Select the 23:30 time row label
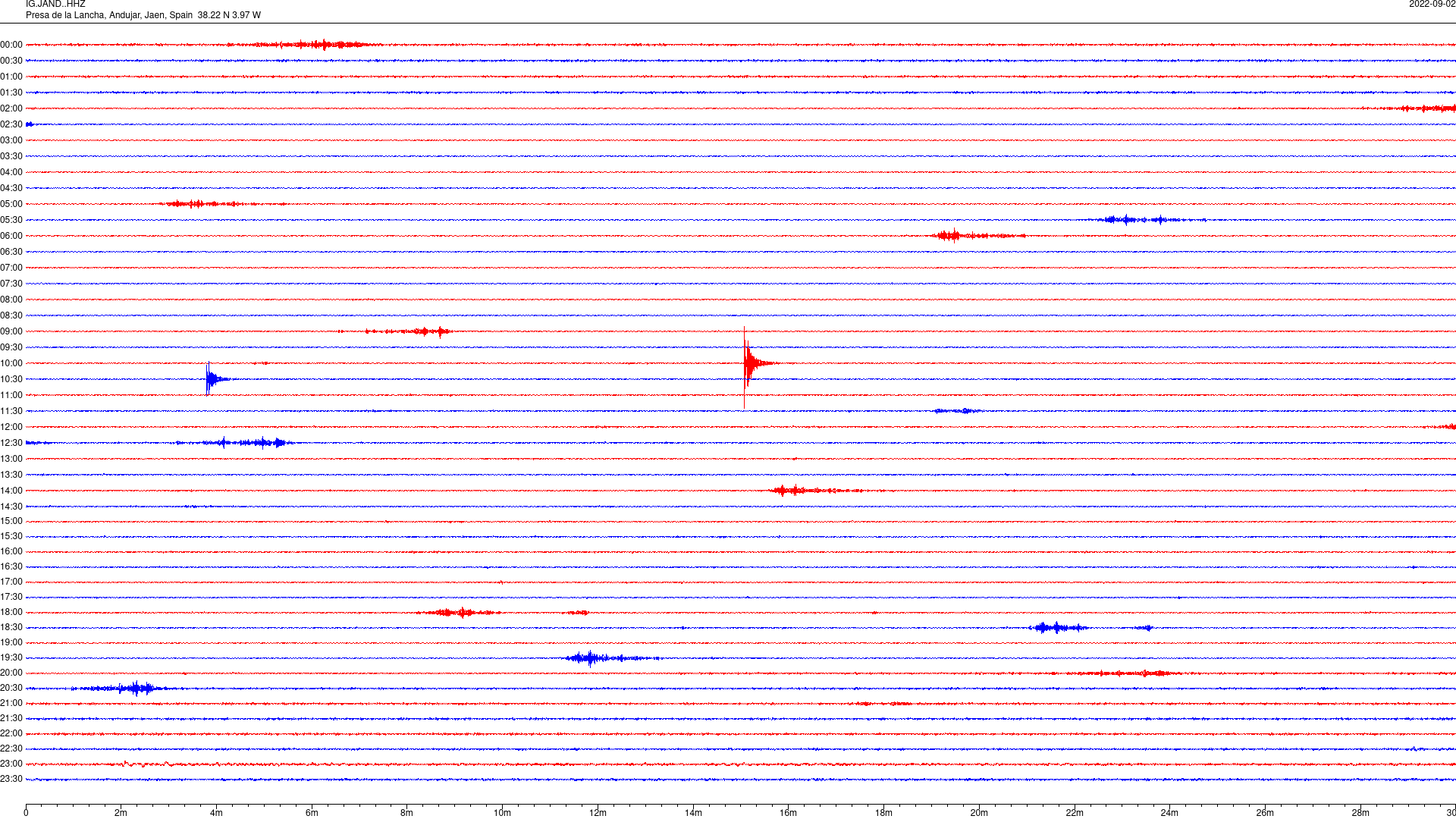1456x819 pixels. (11, 779)
